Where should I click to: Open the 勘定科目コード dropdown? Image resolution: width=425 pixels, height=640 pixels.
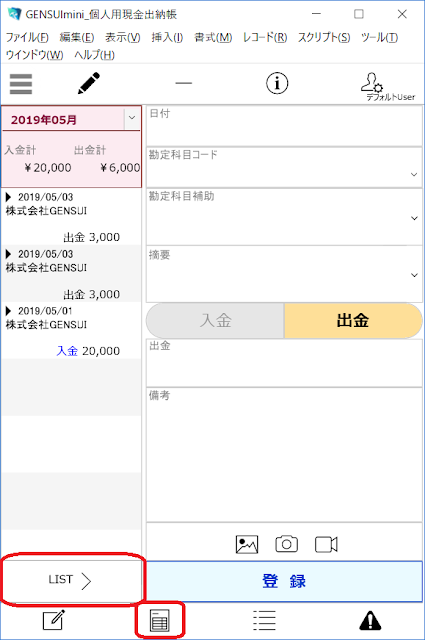tap(414, 174)
